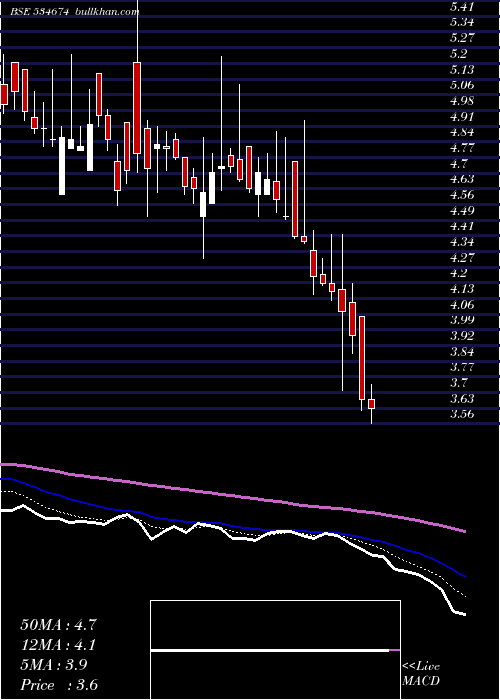500x700 pixels.
Task: Click the 3.84 price axis label
Action: click(462, 352)
